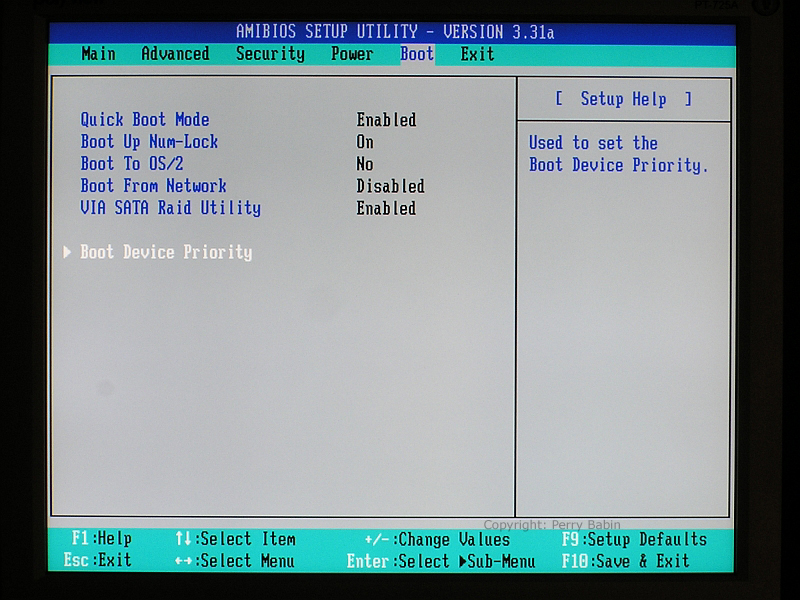Open Boot Device Priority sub-menu
Viewport: 800px width, 600px height.
pyautogui.click(x=166, y=253)
